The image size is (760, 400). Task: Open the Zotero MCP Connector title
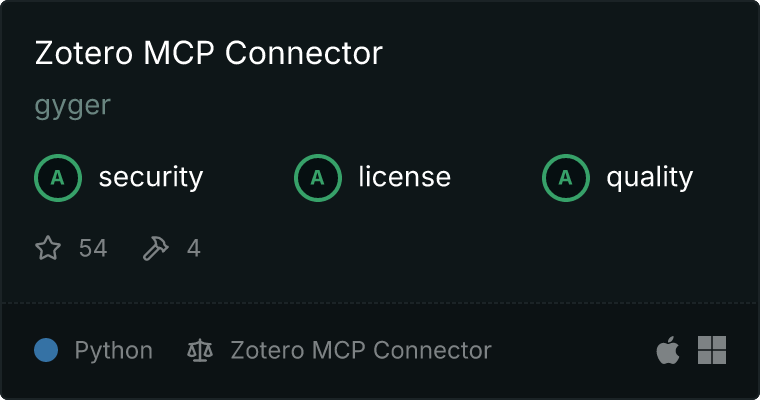point(209,53)
